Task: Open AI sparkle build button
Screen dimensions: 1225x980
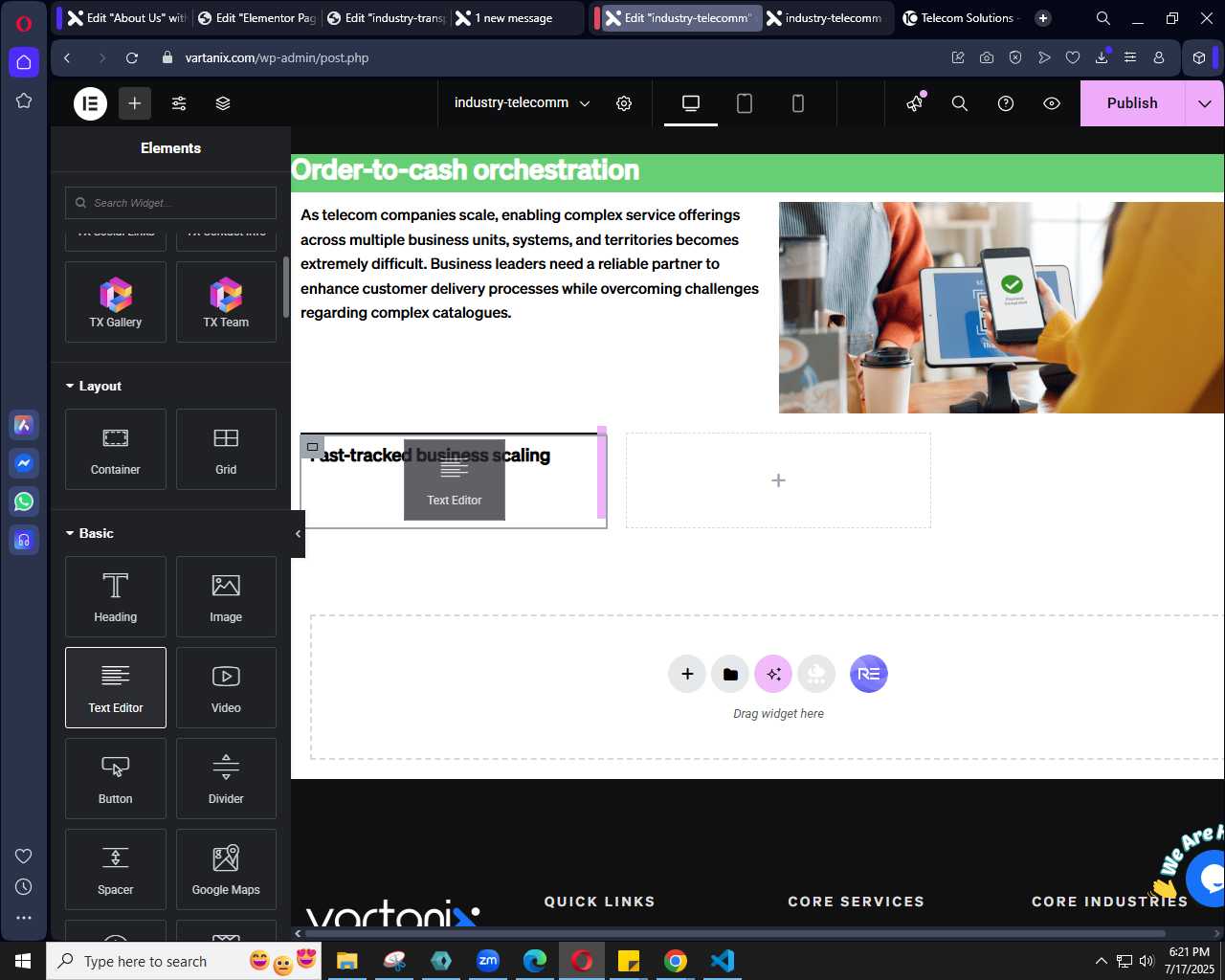Action: [773, 674]
